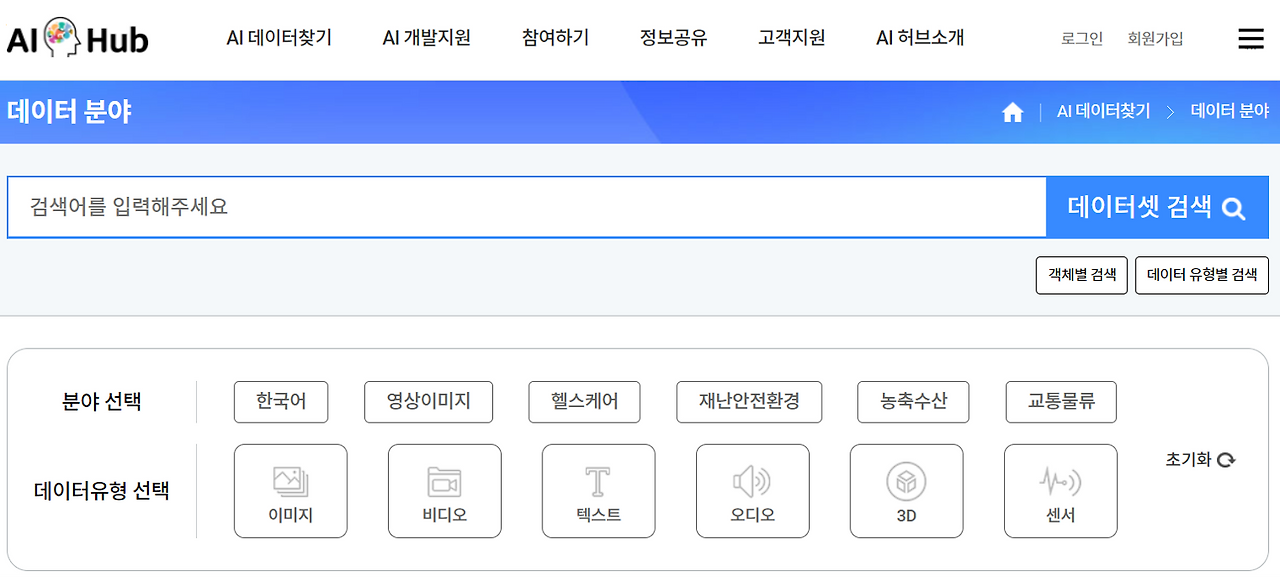
Task: Toggle the 재난안전환경 category filter
Action: point(749,402)
